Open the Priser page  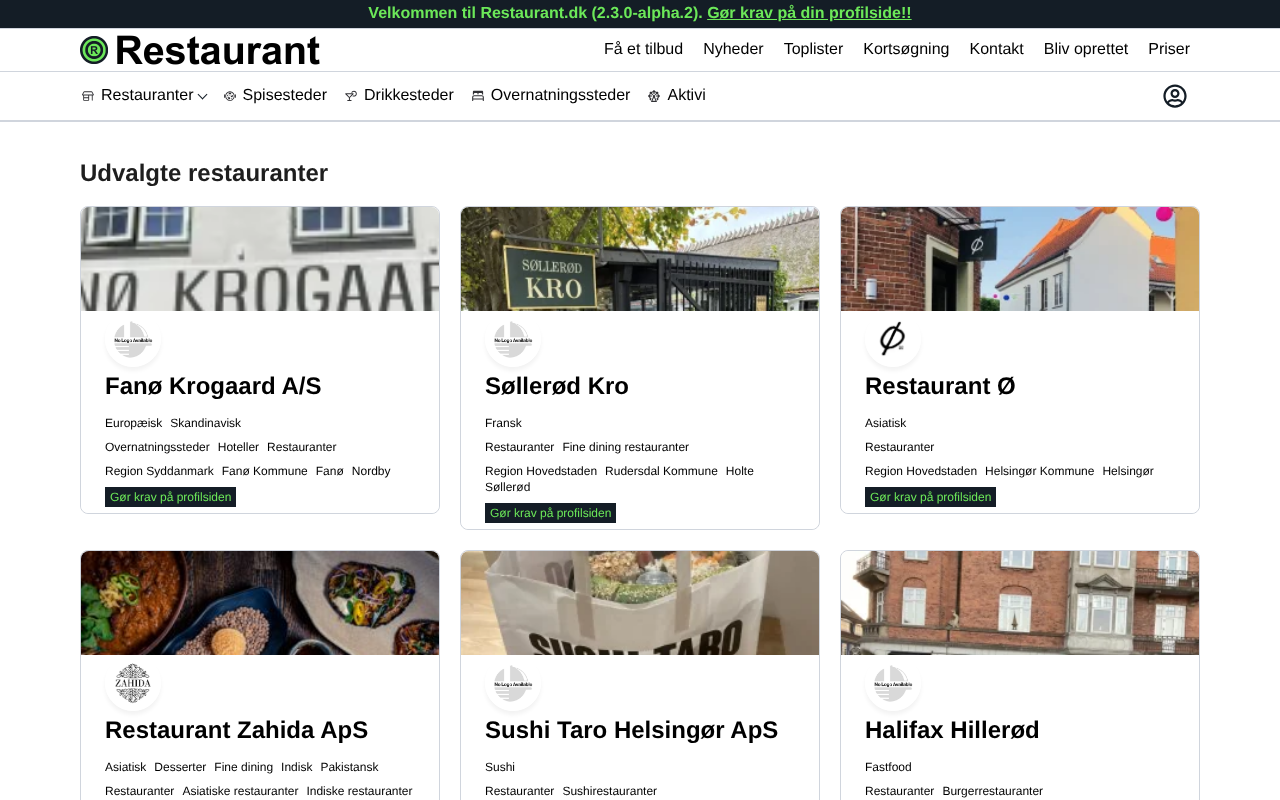pos(1169,49)
